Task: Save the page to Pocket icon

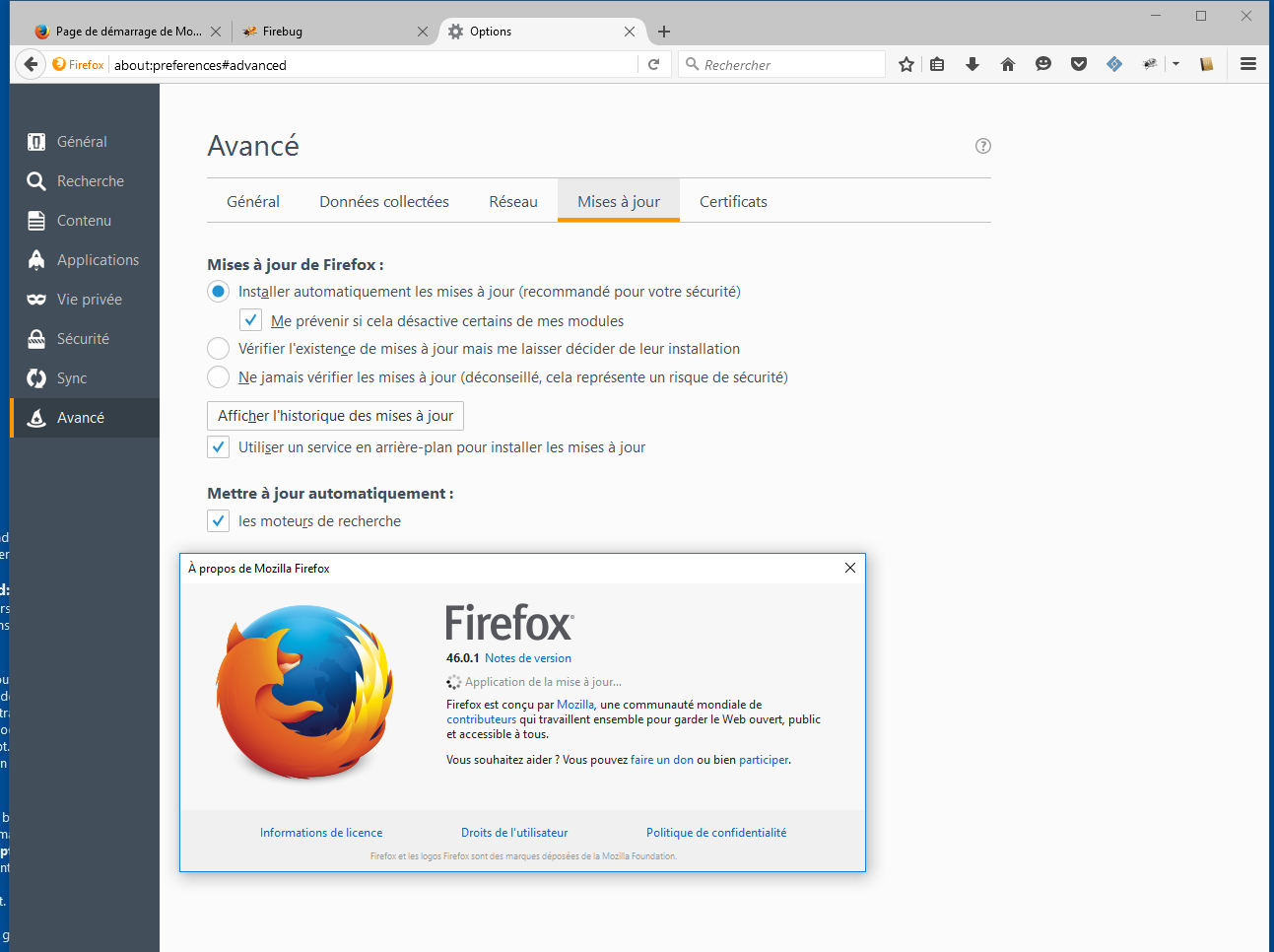Action: (x=1079, y=64)
